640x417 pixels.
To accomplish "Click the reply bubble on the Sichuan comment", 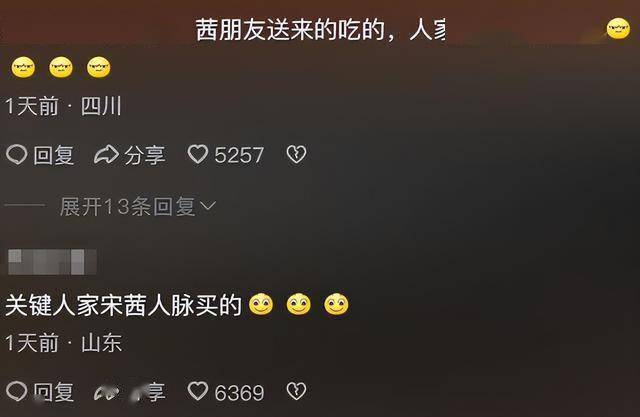I will click(17, 155).
